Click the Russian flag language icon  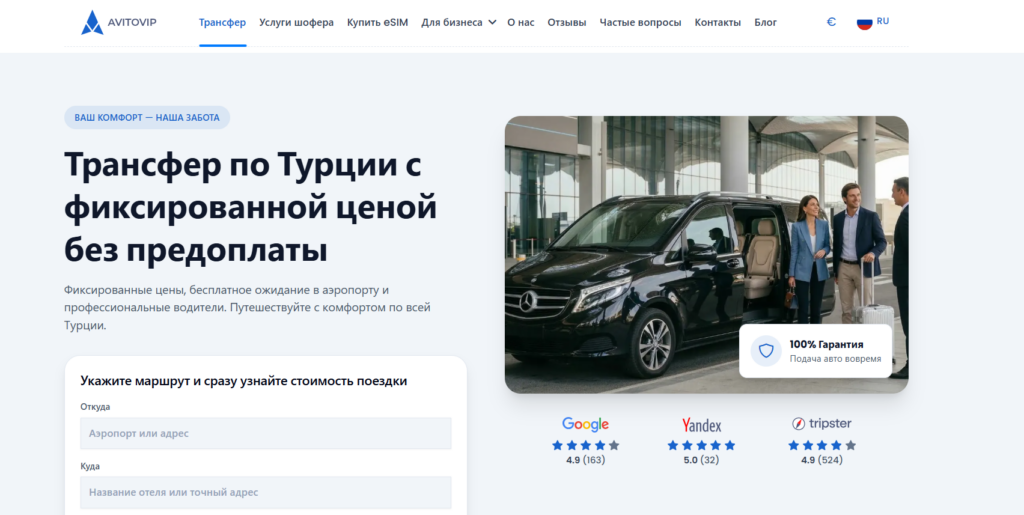click(x=865, y=22)
